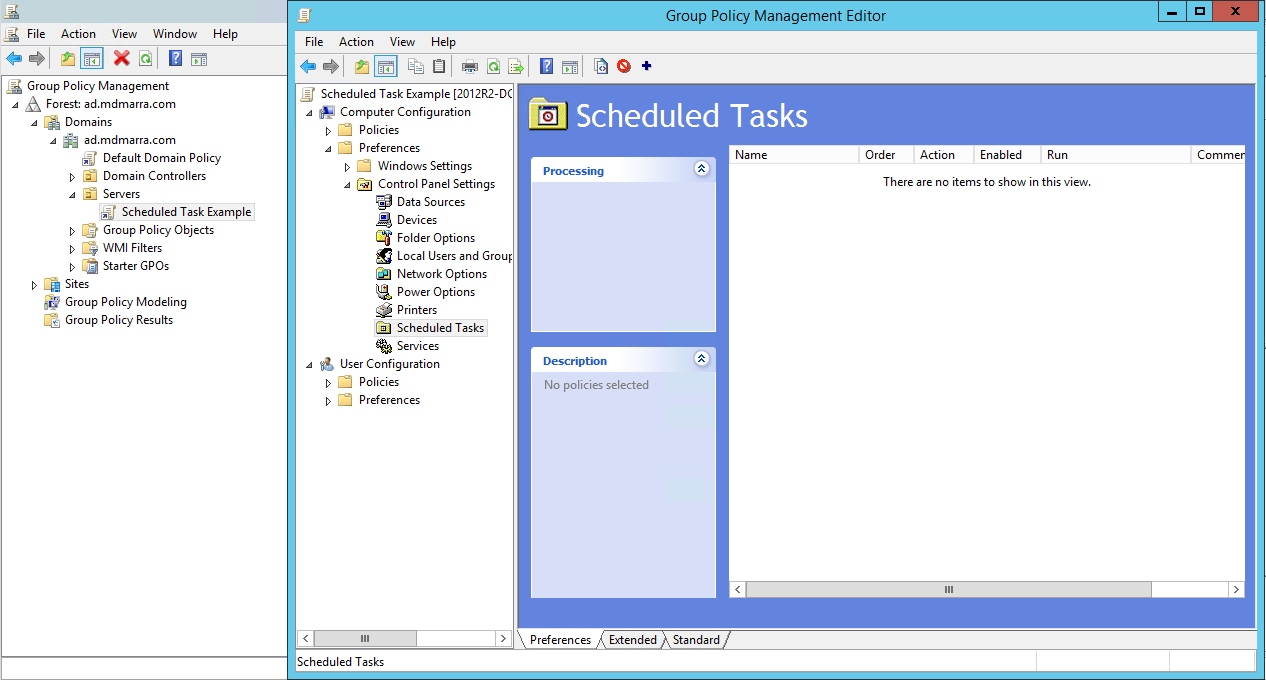Expand the Preferences folder under User Configuration

[328, 401]
